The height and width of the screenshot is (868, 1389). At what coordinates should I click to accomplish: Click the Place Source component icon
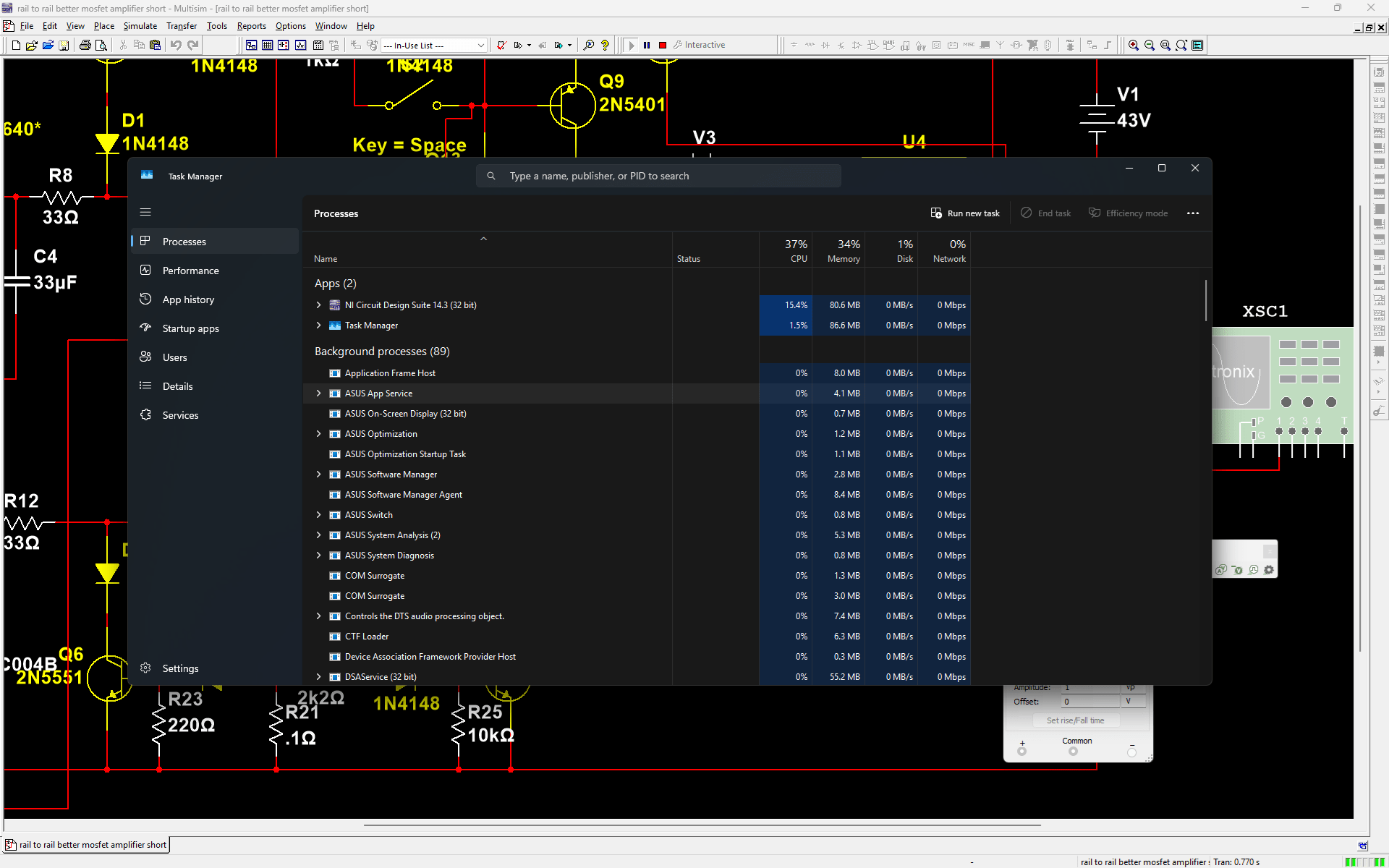(794, 45)
